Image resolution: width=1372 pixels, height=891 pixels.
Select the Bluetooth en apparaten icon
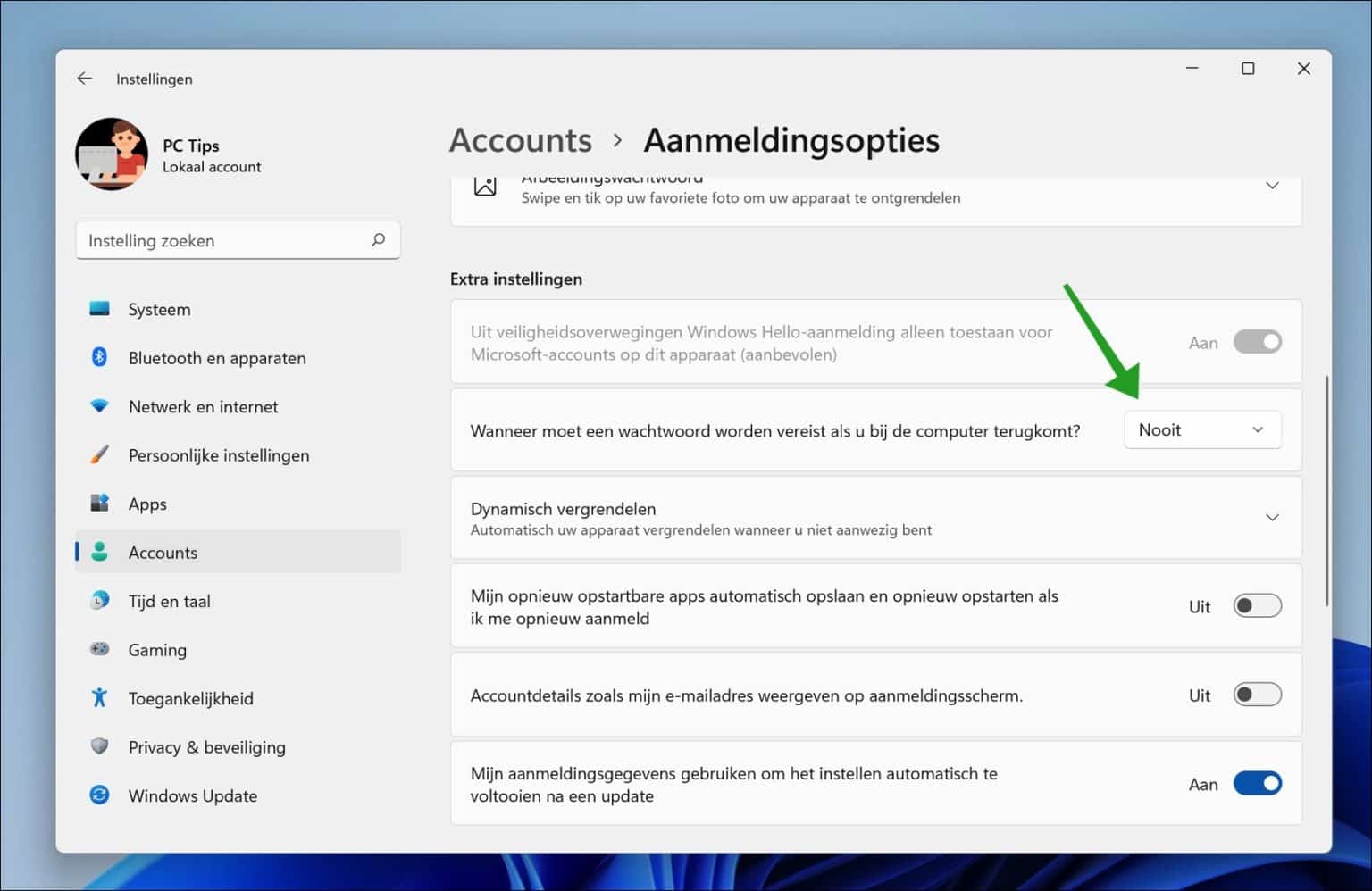click(x=101, y=357)
